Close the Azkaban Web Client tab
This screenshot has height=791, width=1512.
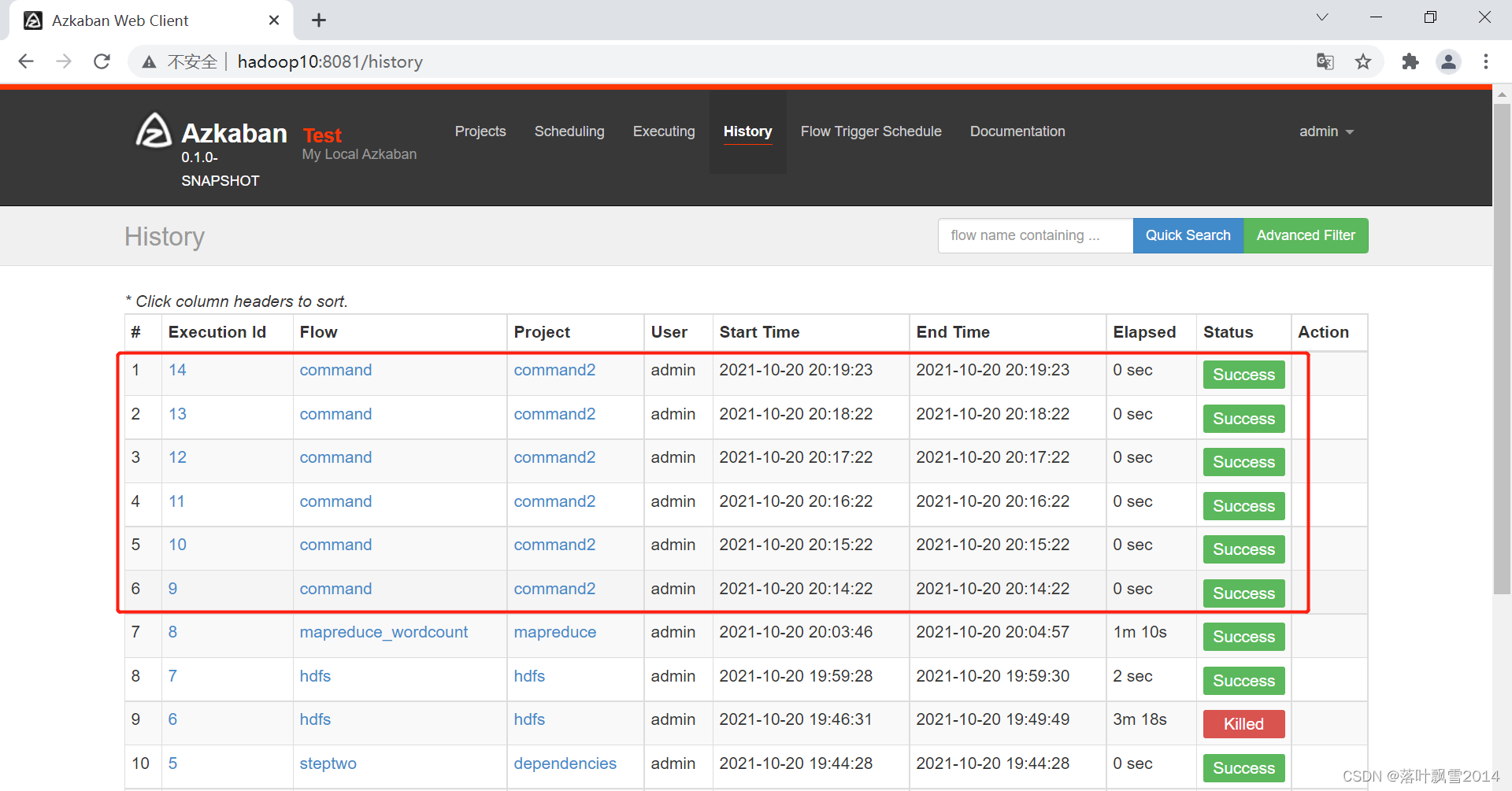pyautogui.click(x=274, y=20)
